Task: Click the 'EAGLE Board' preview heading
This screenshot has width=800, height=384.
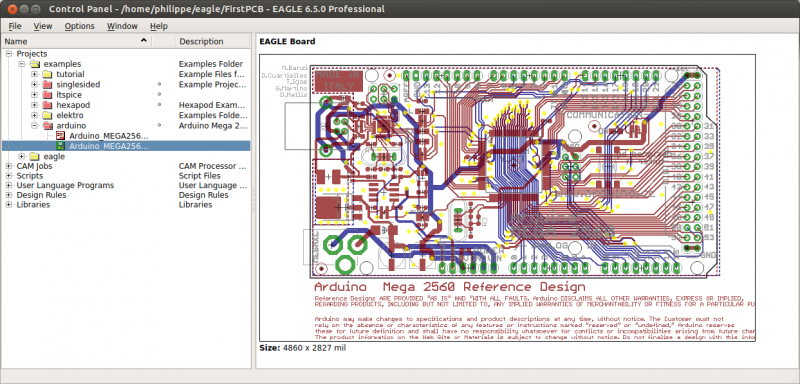Action: (287, 41)
